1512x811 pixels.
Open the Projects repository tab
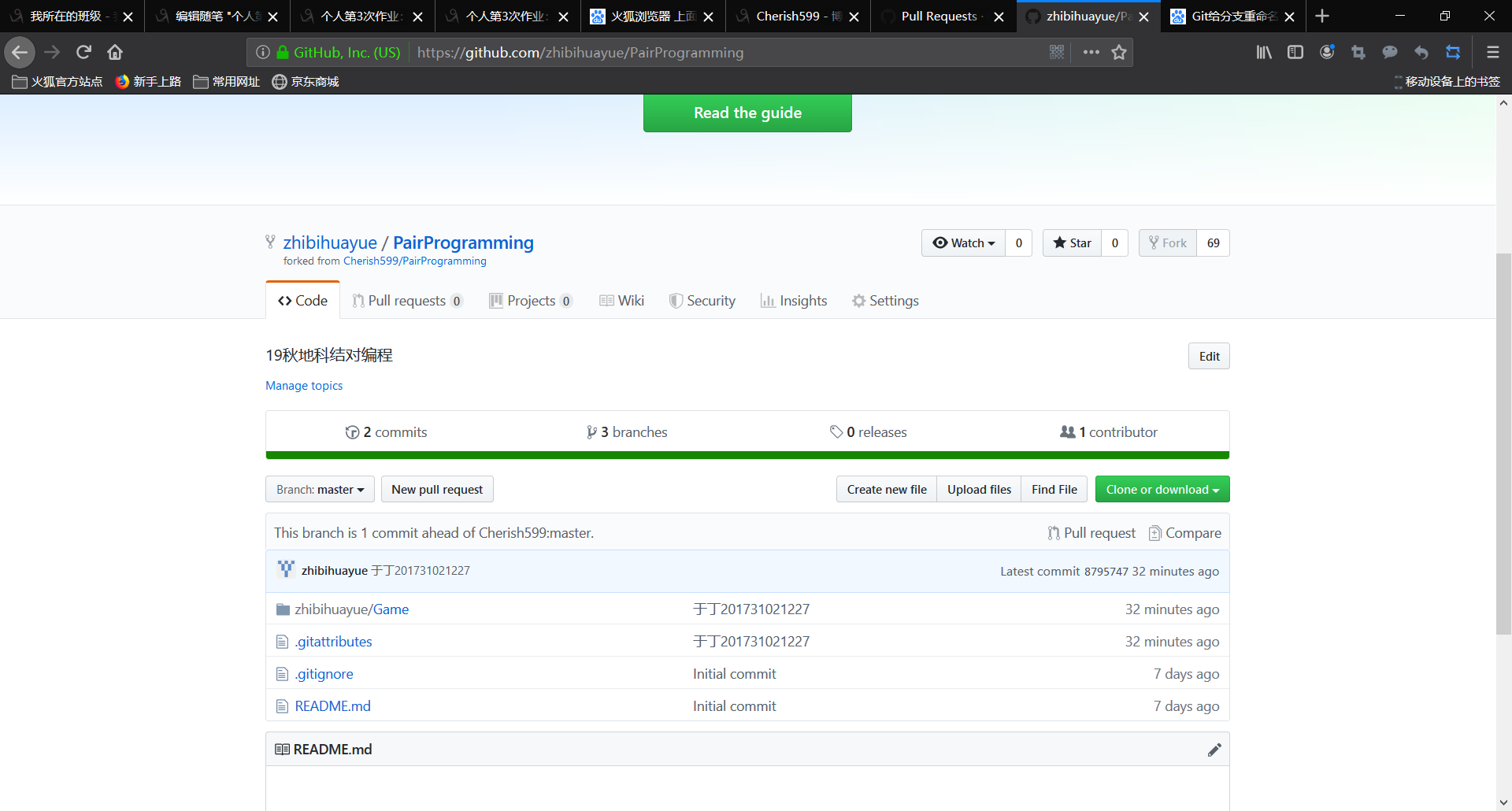[x=530, y=301]
